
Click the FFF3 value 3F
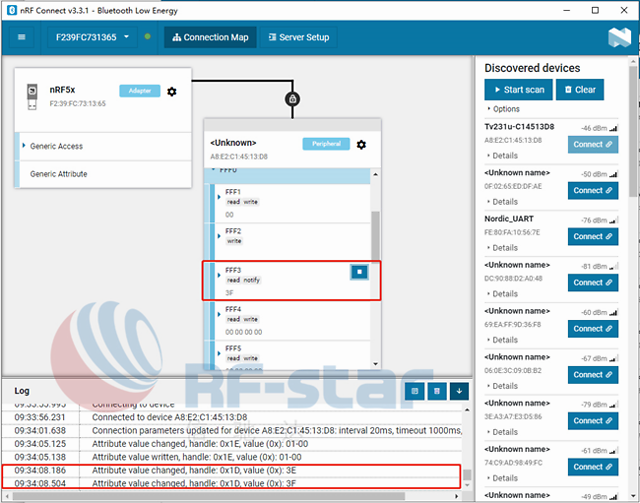click(229, 293)
